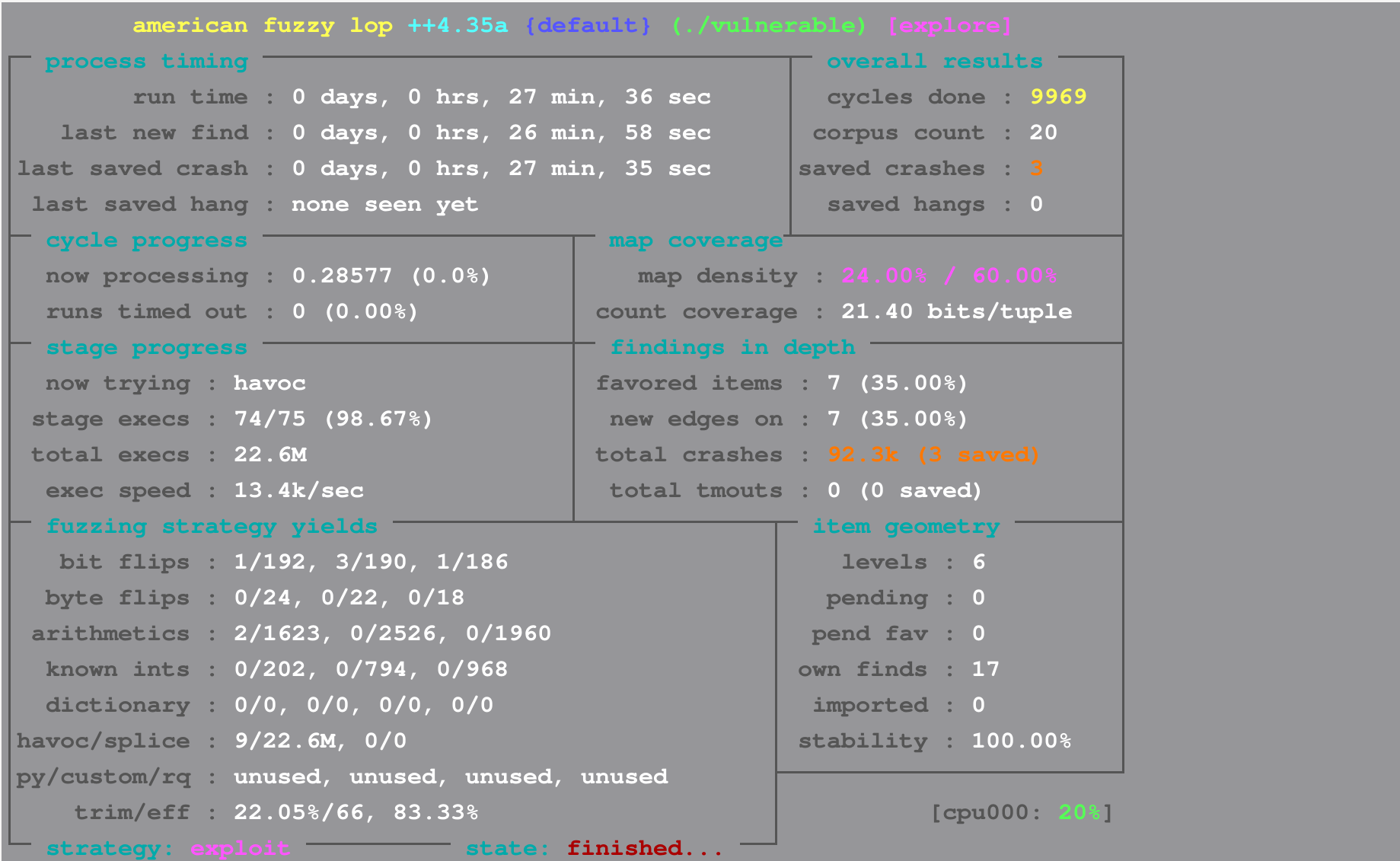Select the py/custom/rq "unused" values
Viewport: 1400px width, 861px height.
[x=451, y=777]
